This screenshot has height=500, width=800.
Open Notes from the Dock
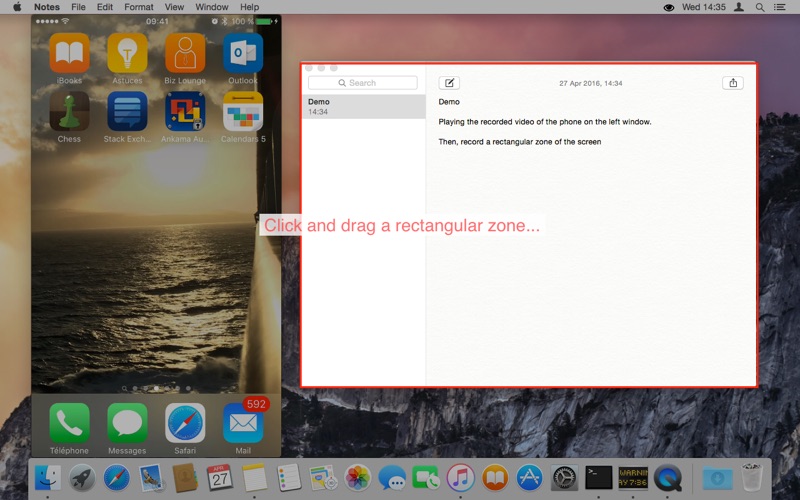point(254,478)
